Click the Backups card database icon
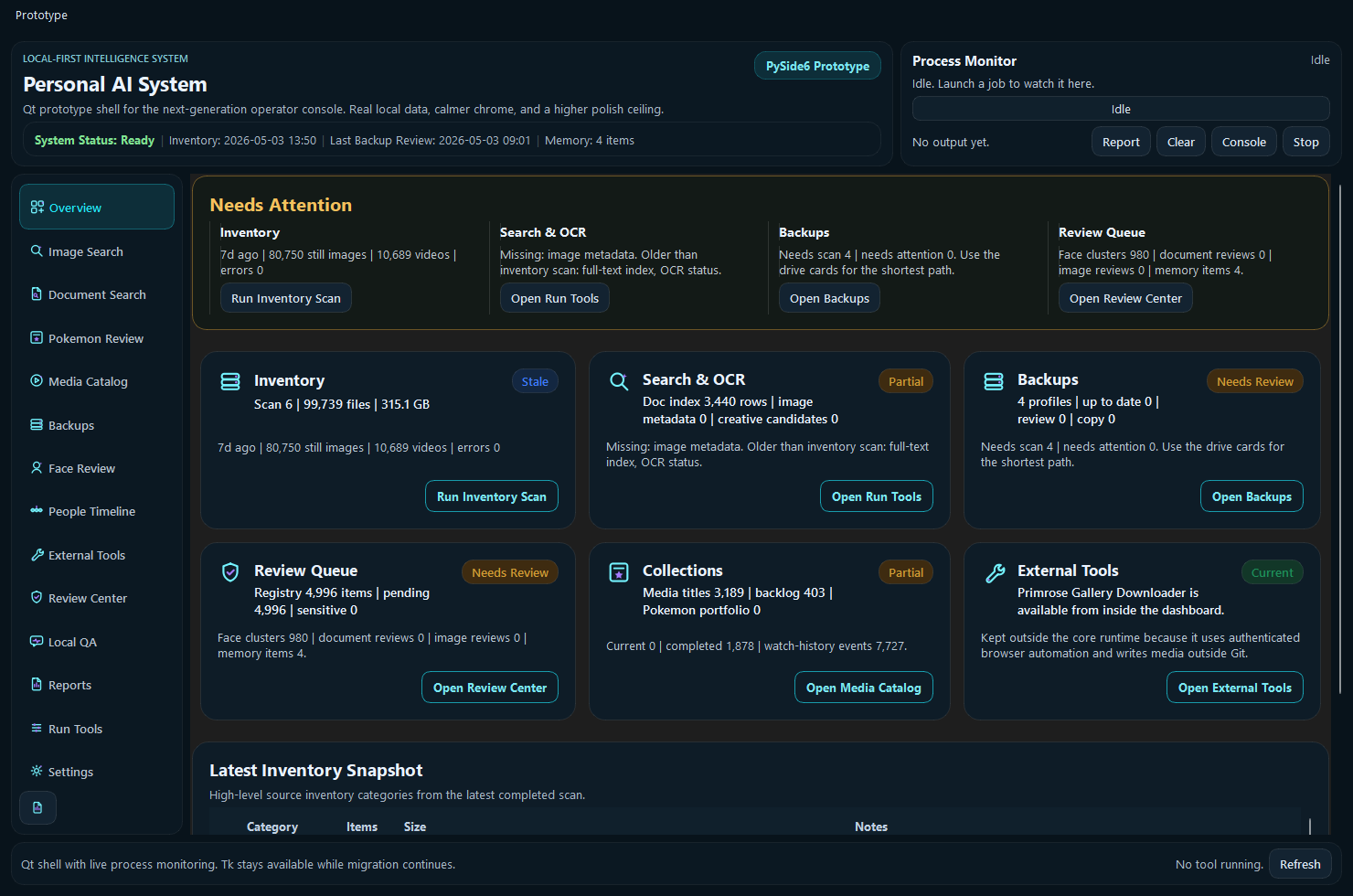 pos(994,382)
